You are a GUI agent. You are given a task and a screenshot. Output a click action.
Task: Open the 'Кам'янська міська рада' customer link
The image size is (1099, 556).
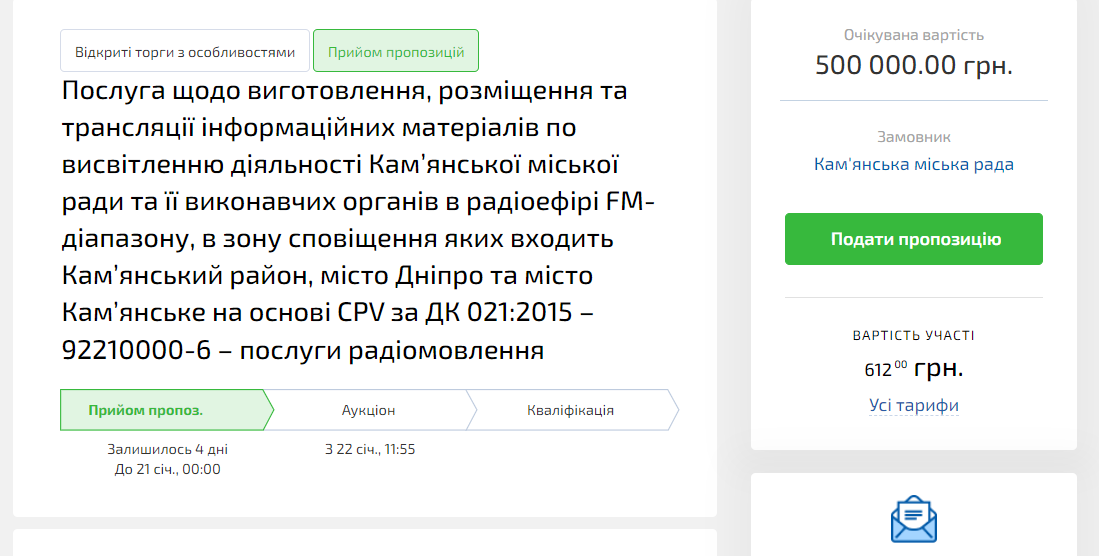(x=913, y=164)
